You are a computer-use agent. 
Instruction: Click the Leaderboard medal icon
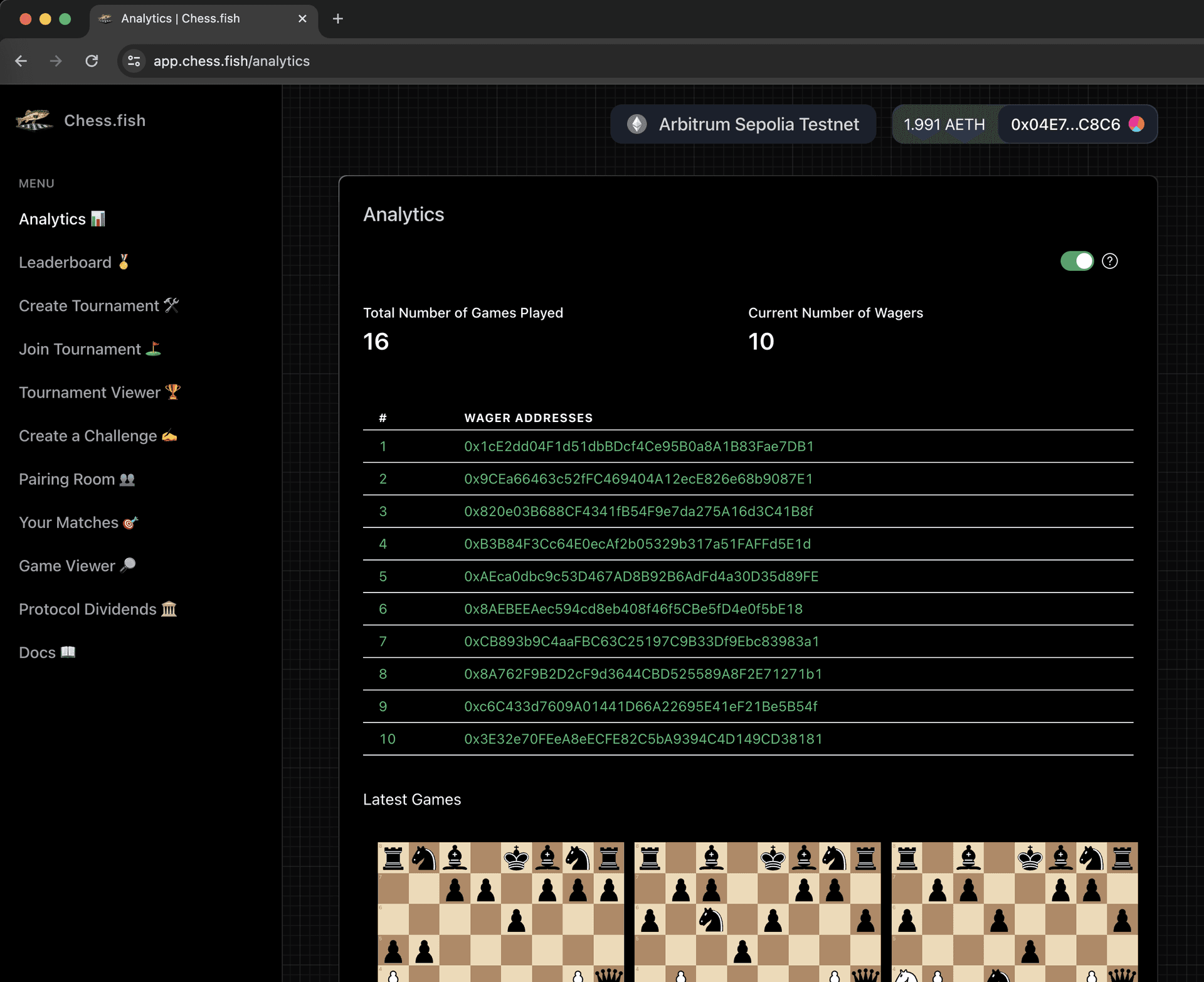click(124, 261)
